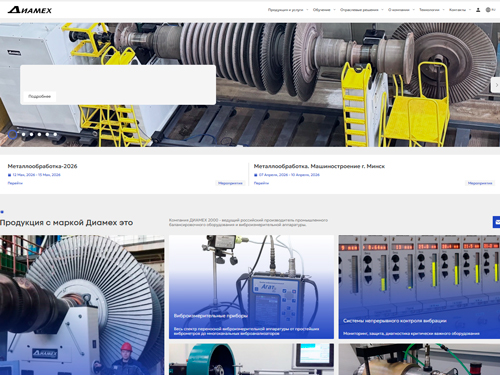Expand the arrow beside Отраслевые решения
500x375 pixels.
tap(382, 10)
